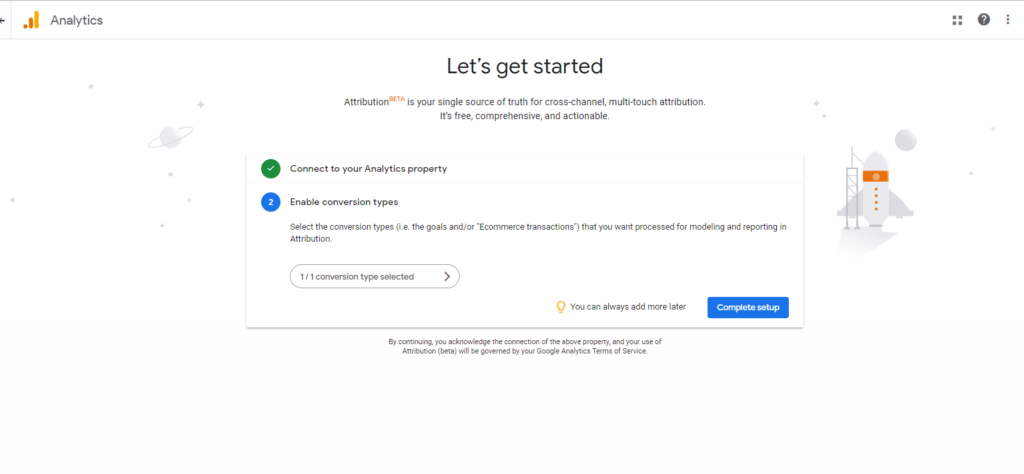Select the 'Enable conversion types' step heading
Image resolution: width=1024 pixels, height=474 pixels.
tap(344, 202)
